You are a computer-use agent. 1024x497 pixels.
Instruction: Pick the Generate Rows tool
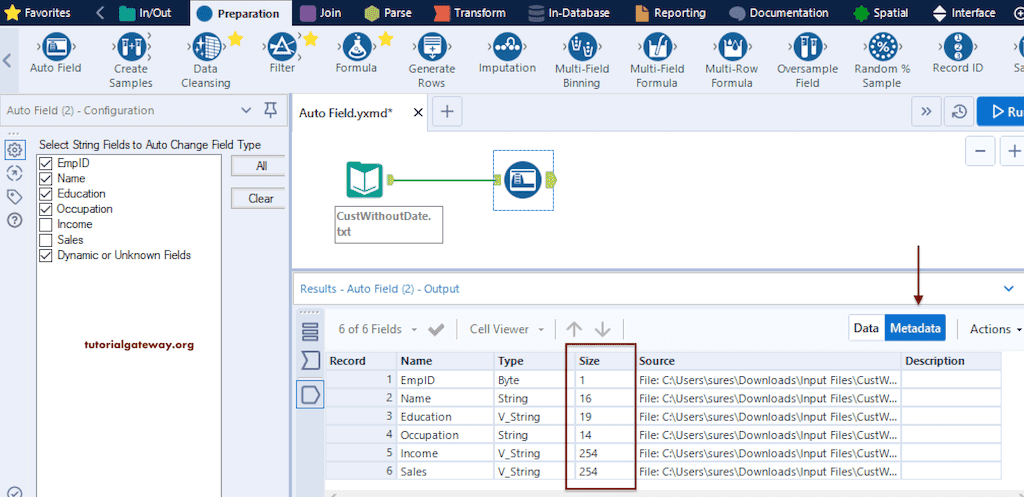click(x=432, y=60)
